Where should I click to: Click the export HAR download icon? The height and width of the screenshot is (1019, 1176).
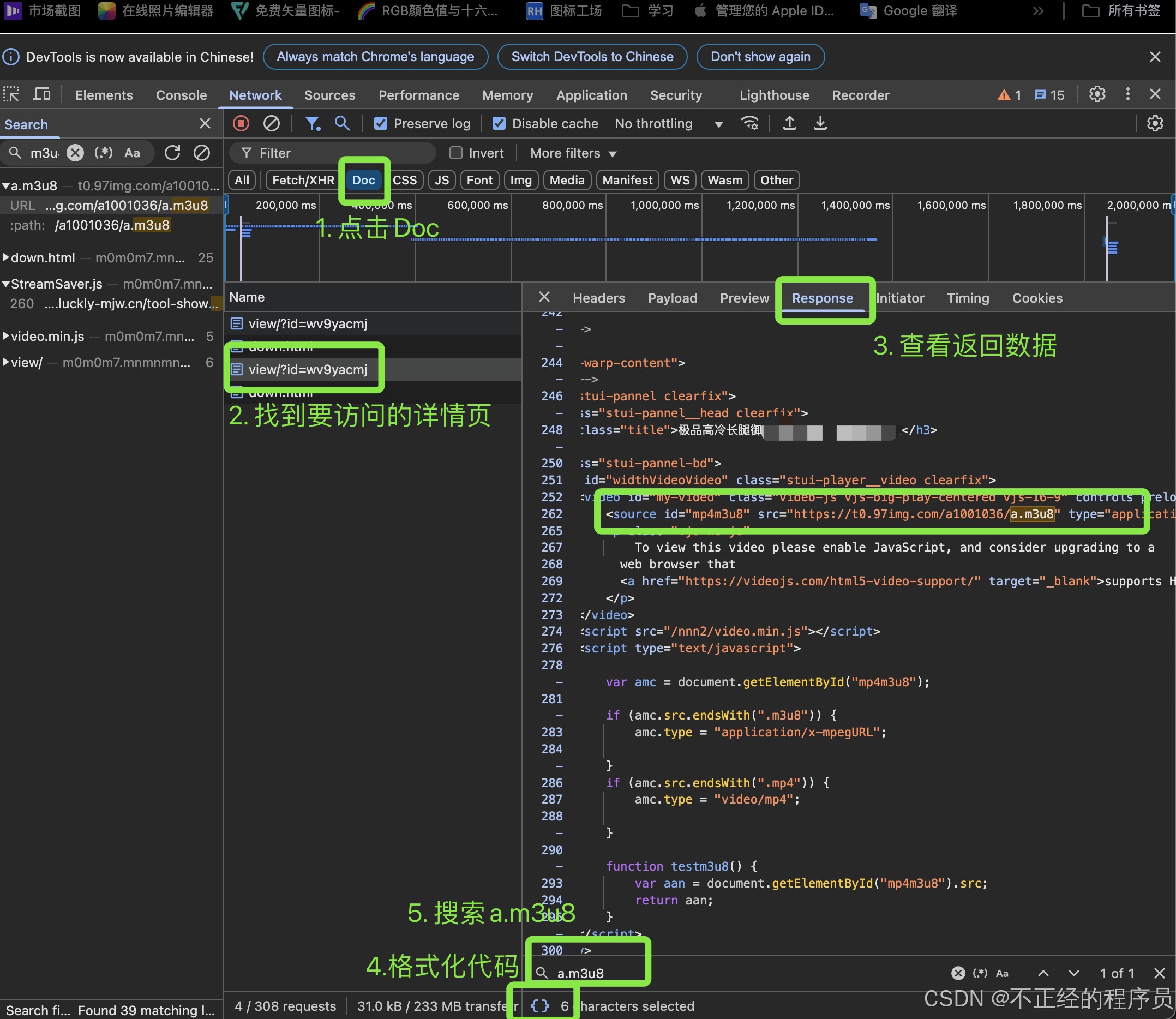click(x=820, y=123)
